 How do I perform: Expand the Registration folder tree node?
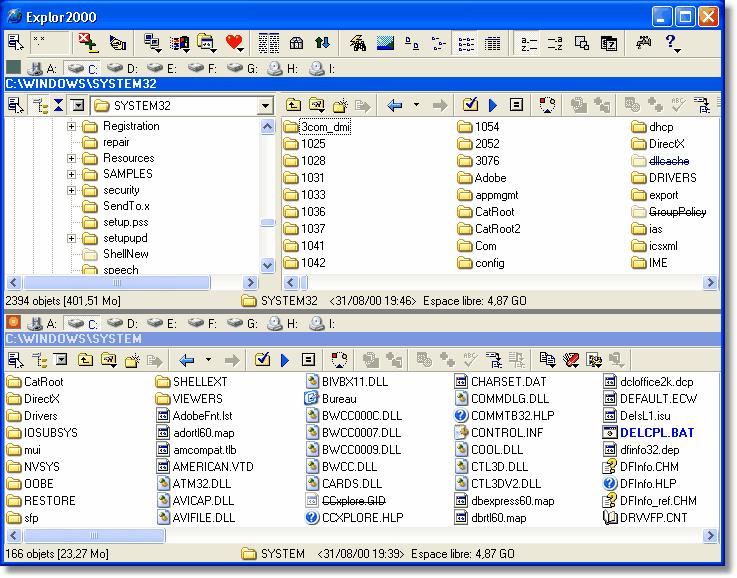coord(72,126)
